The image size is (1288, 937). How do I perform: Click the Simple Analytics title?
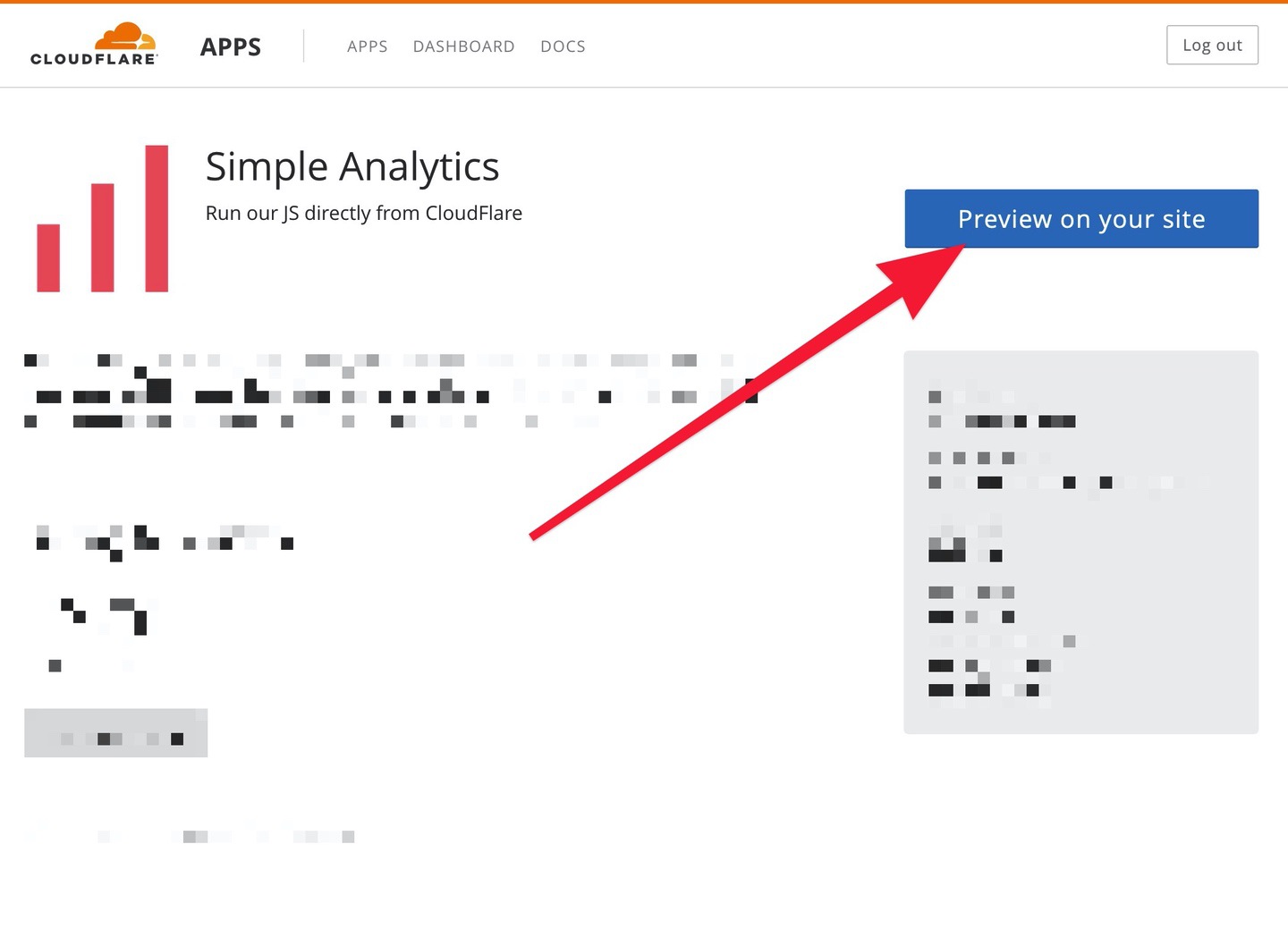click(x=352, y=167)
